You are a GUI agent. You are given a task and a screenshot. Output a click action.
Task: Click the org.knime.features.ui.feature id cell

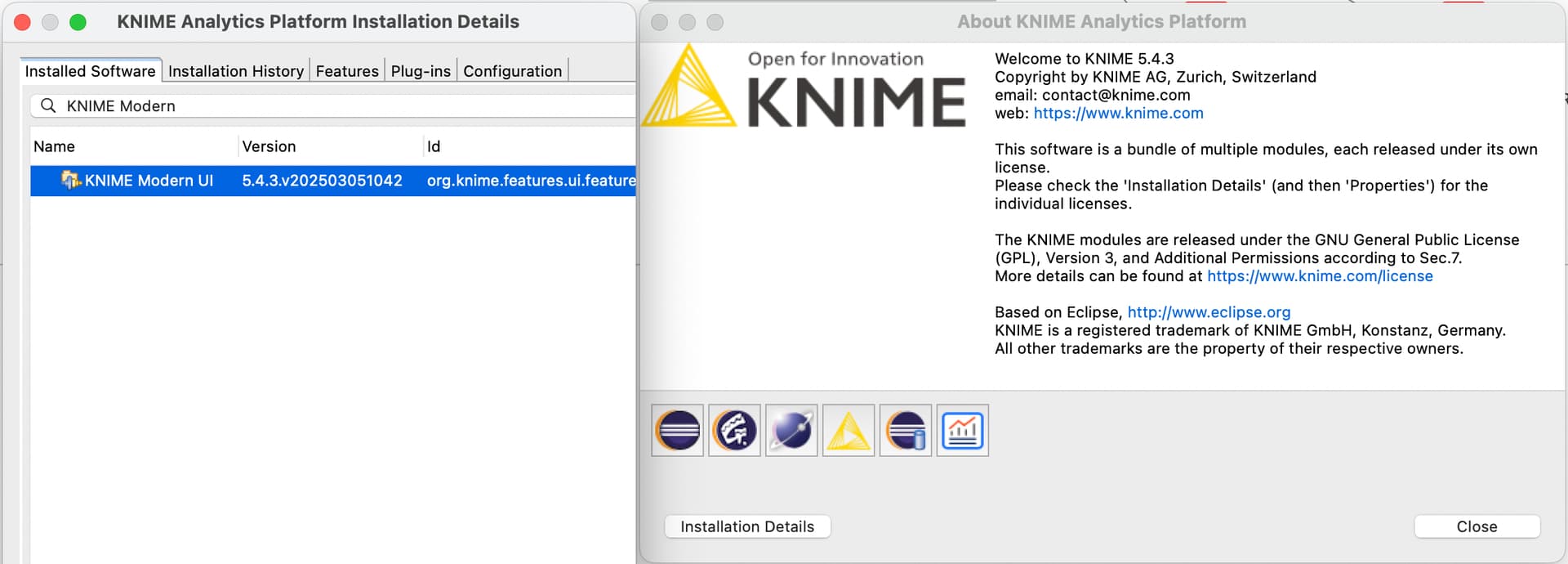coord(531,181)
